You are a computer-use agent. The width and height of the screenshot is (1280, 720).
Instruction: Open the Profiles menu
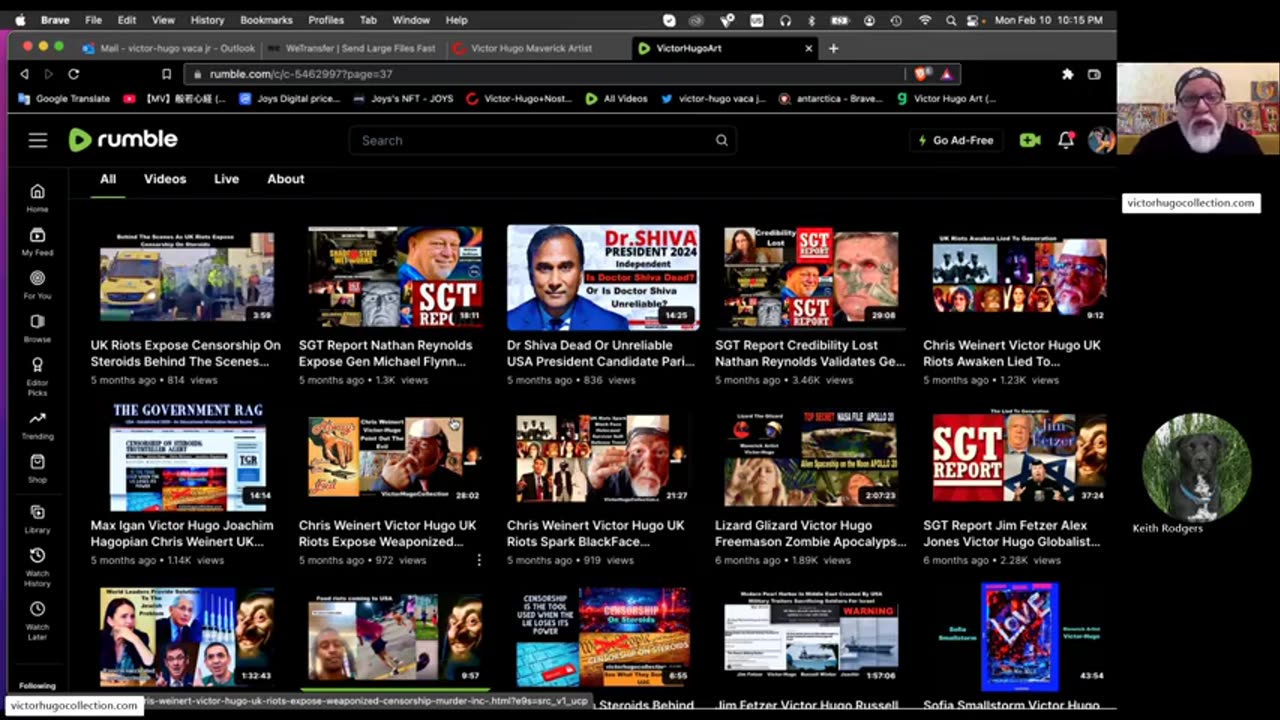[326, 20]
